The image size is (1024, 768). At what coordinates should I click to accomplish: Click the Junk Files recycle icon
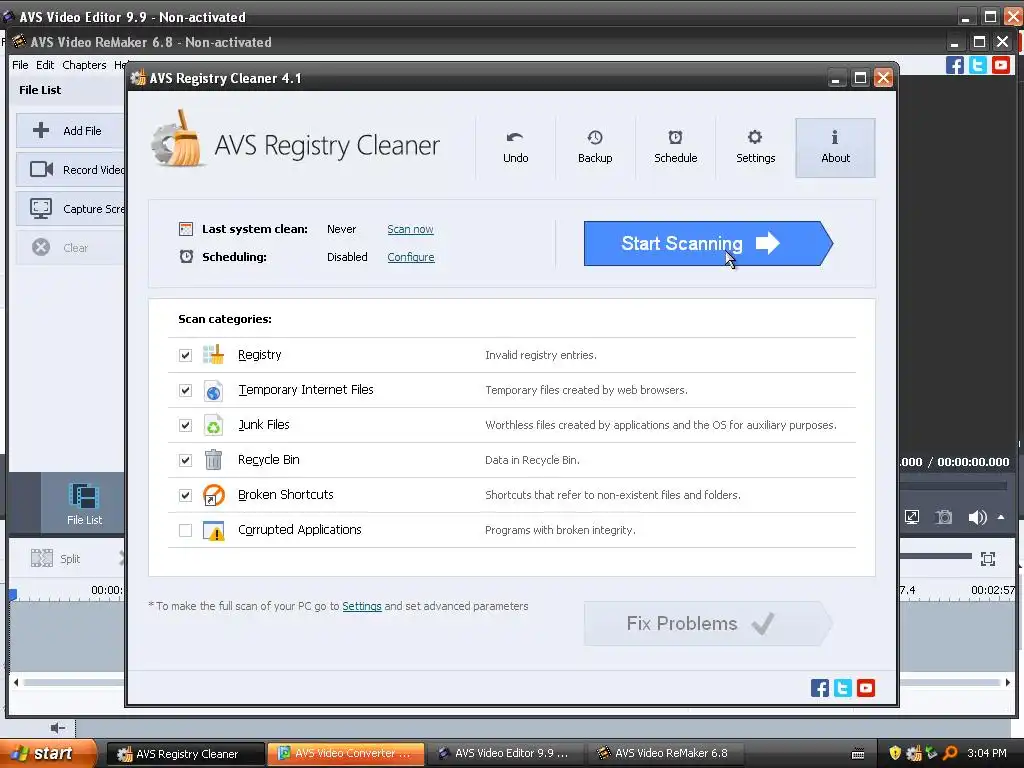[x=213, y=425]
